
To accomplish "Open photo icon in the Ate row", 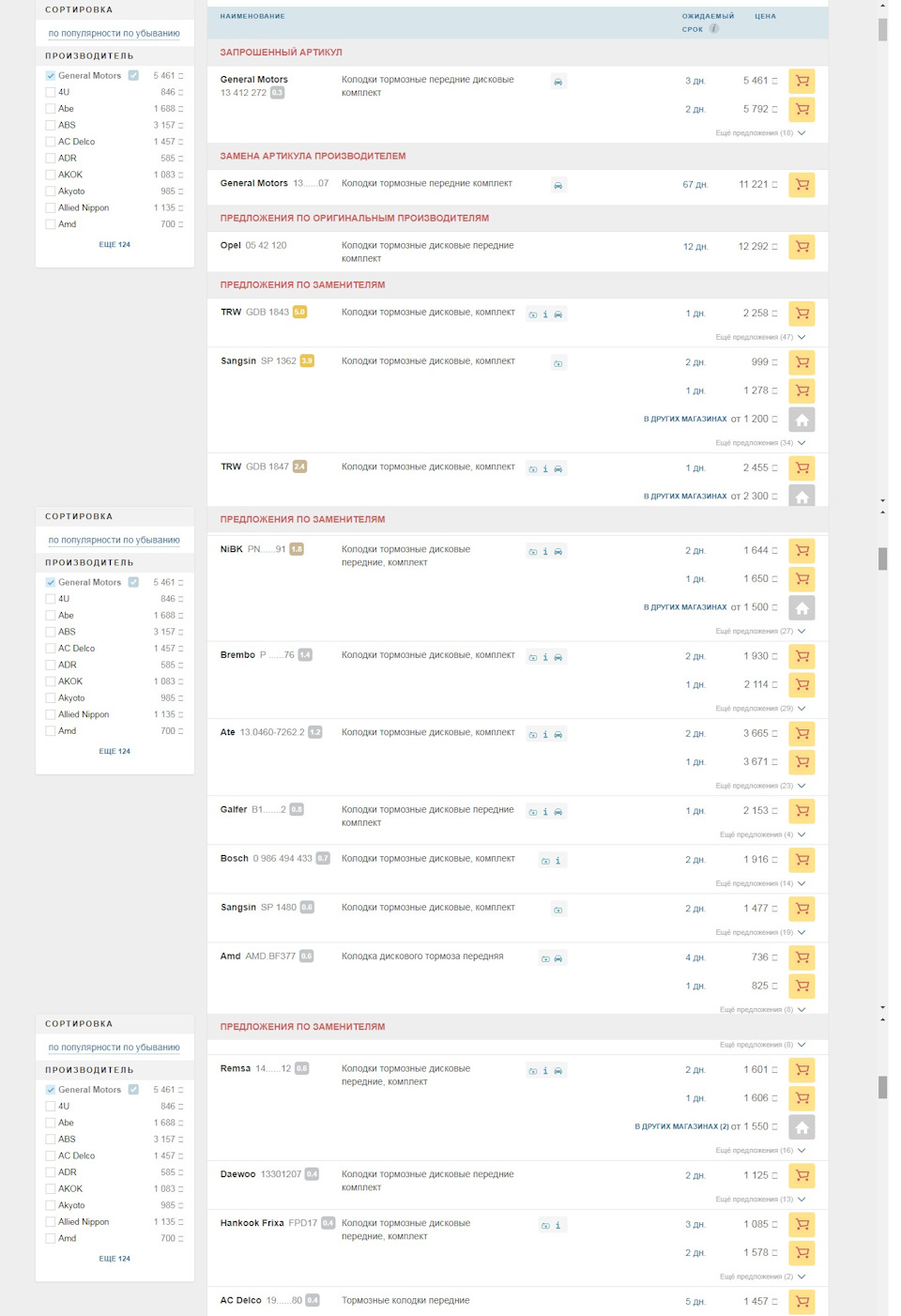I will point(532,735).
